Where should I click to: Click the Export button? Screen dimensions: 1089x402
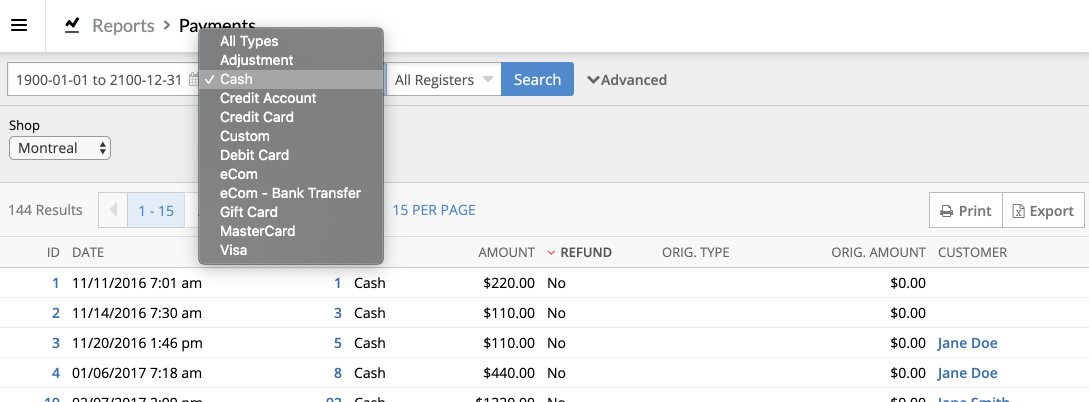pyautogui.click(x=1043, y=210)
